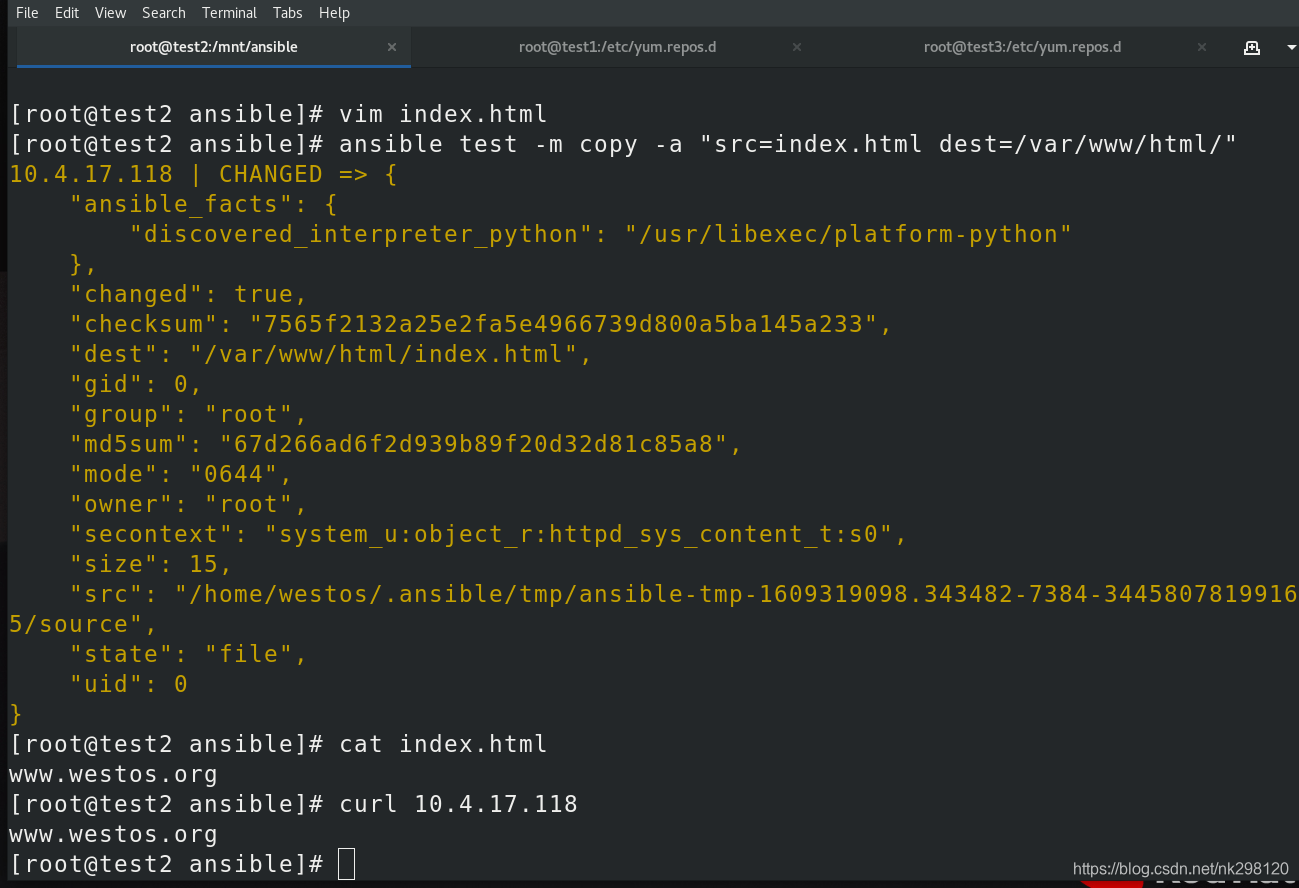Click the 'cat index.html' command

(443, 744)
